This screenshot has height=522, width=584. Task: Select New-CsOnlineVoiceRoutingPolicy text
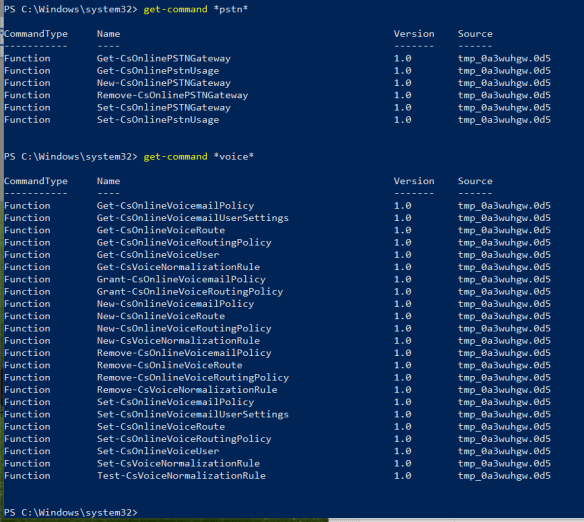point(184,328)
